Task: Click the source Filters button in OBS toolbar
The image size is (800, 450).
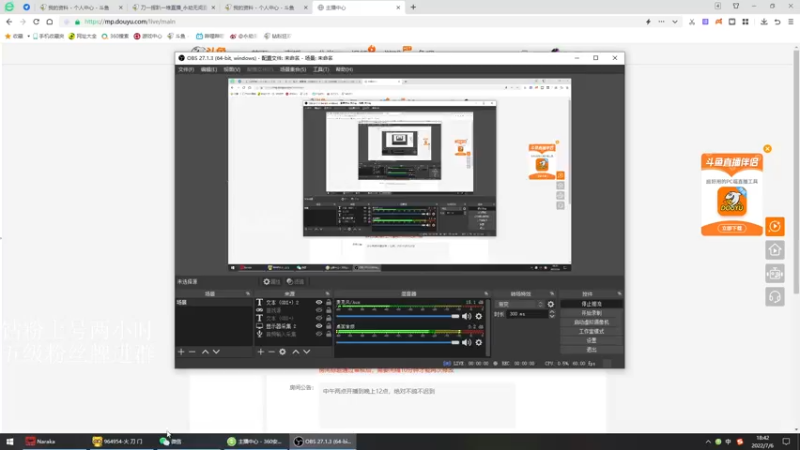Action: (x=295, y=282)
